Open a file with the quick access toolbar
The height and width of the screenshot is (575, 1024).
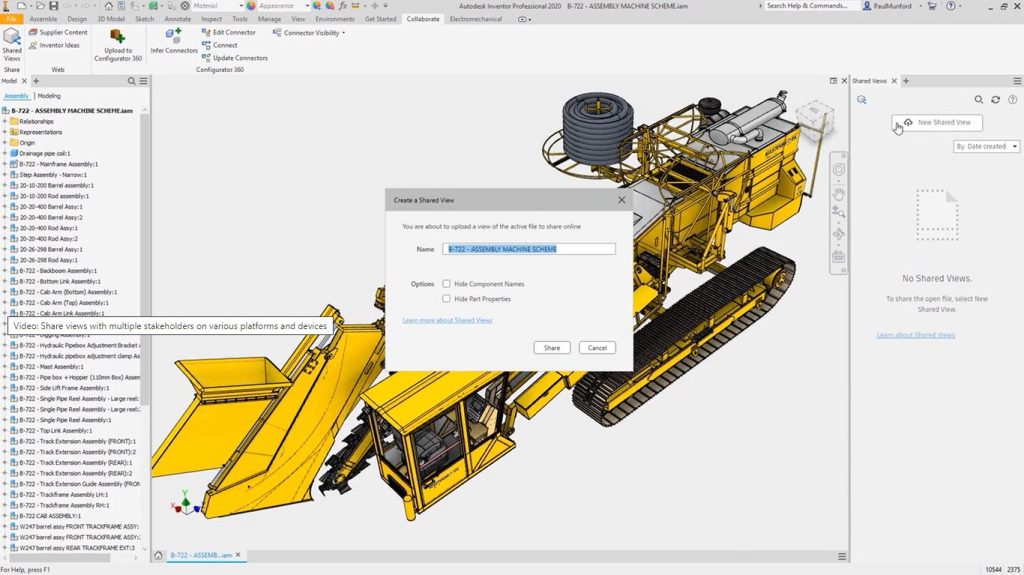[40, 6]
